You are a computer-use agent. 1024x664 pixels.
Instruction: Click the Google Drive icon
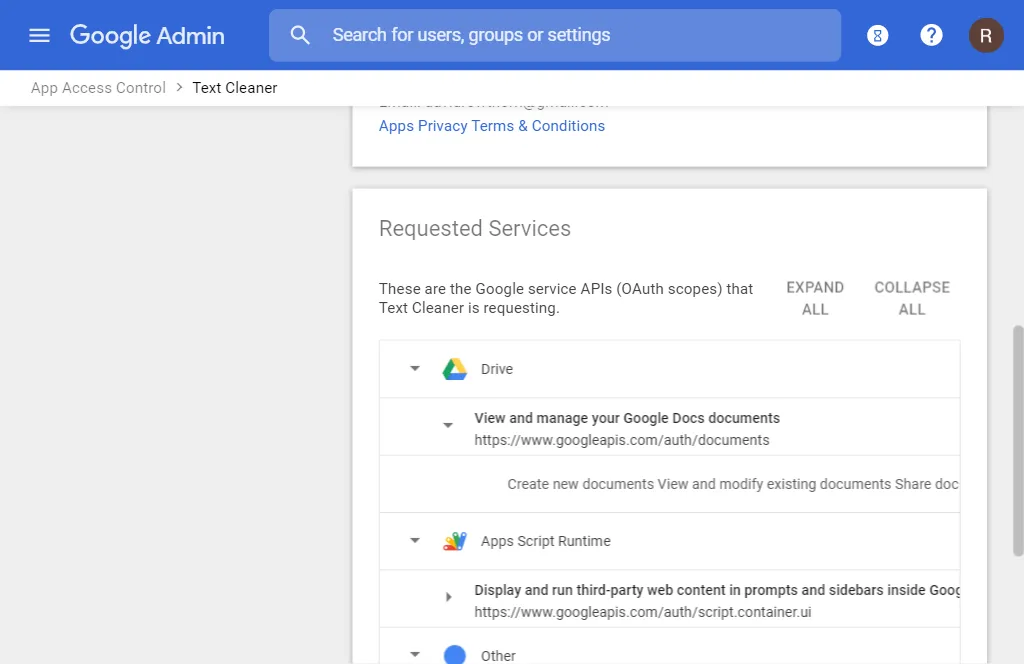coord(455,369)
